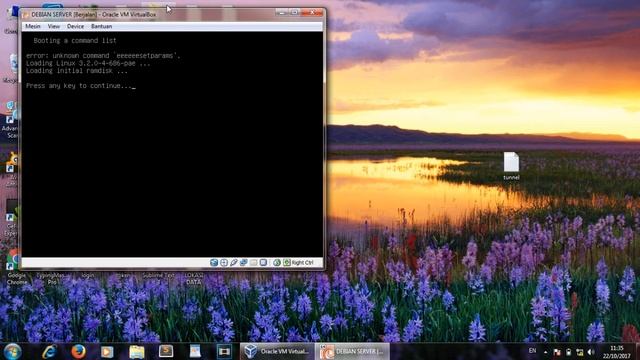Screen dimensions: 640x360
Task: Click inside the Debian VM console screen
Action: (172, 144)
